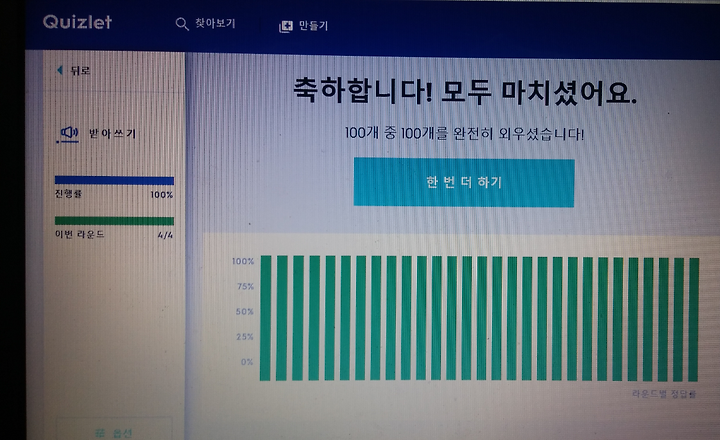Click the speaker dictation icon
The width and height of the screenshot is (720, 440).
click(x=69, y=133)
